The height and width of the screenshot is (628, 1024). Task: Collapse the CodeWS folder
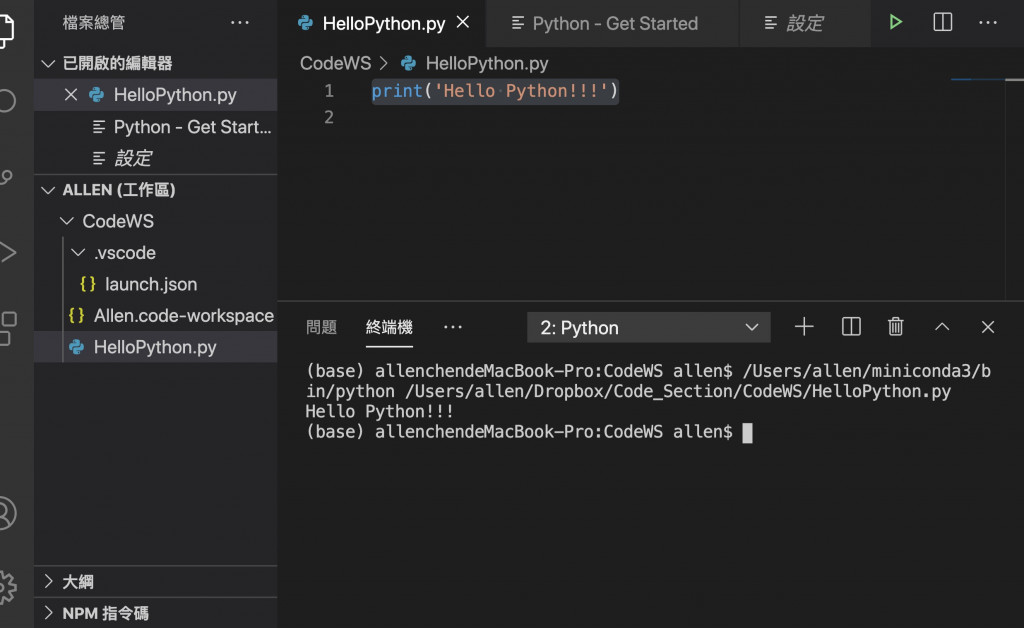(x=67, y=221)
